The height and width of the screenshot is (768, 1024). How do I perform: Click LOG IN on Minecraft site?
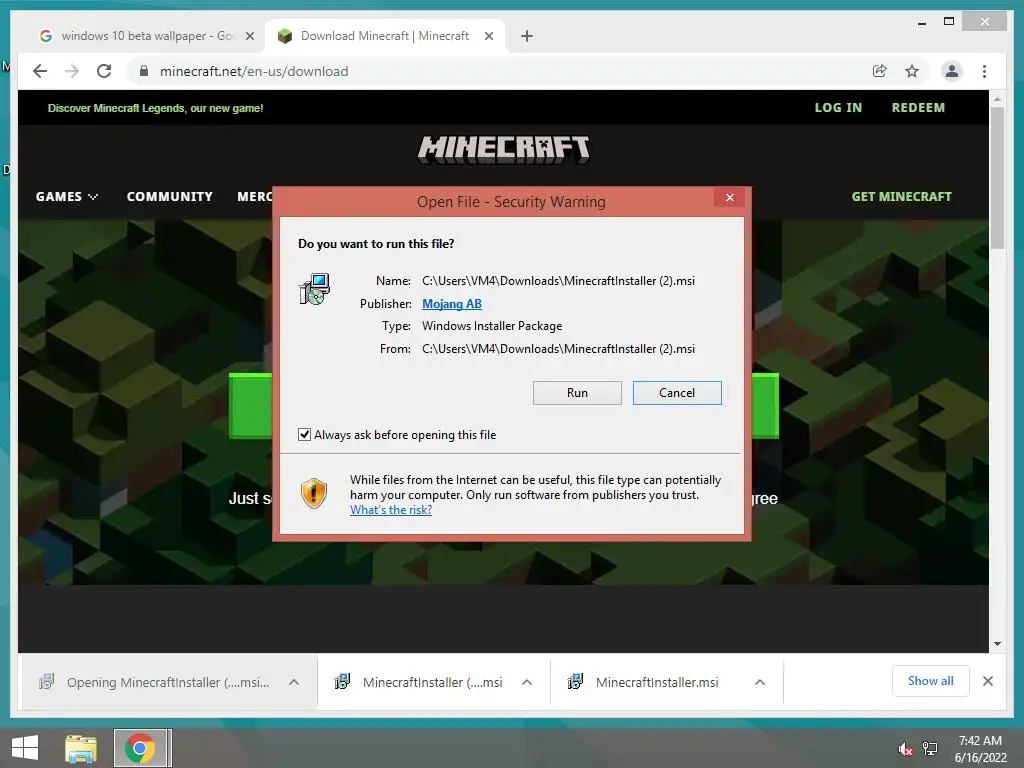(838, 108)
